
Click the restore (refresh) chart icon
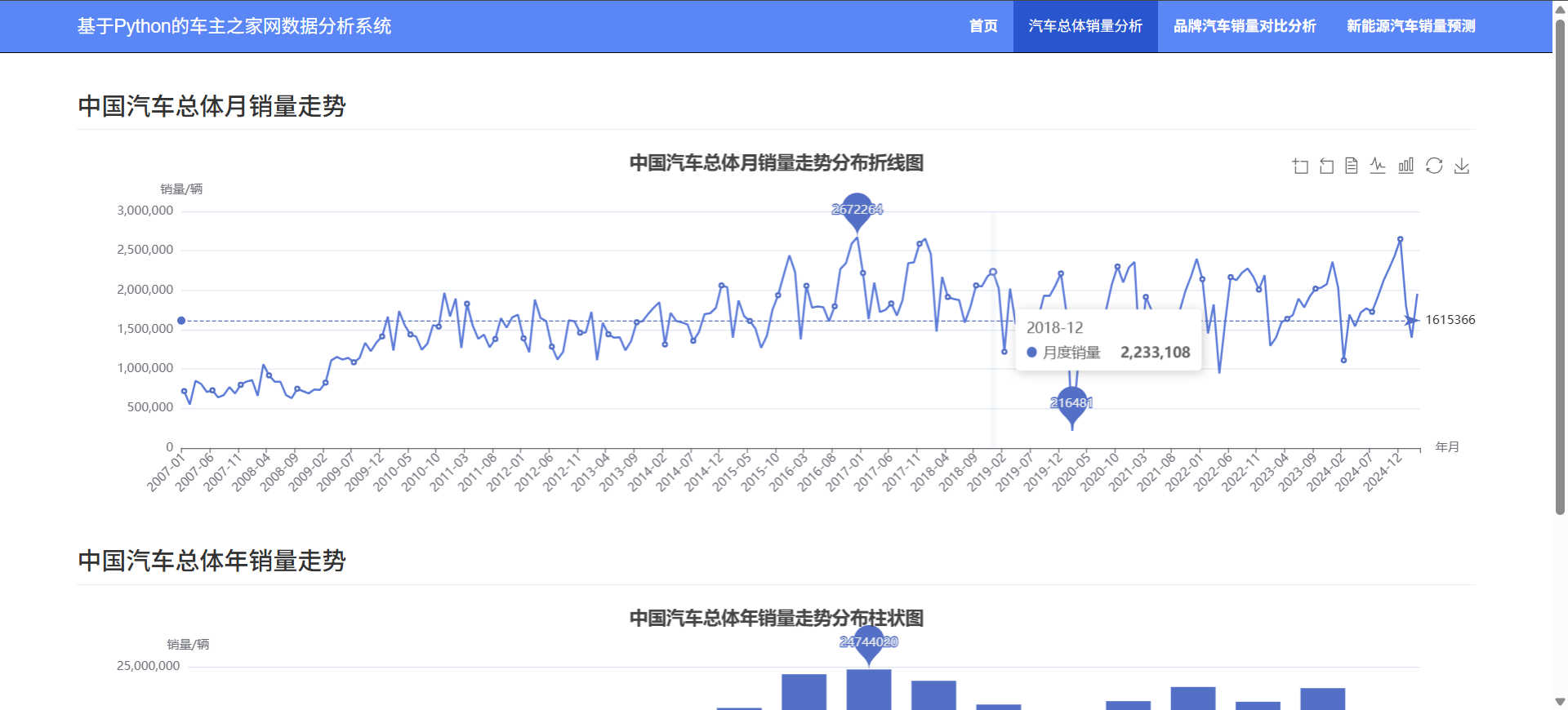1434,166
